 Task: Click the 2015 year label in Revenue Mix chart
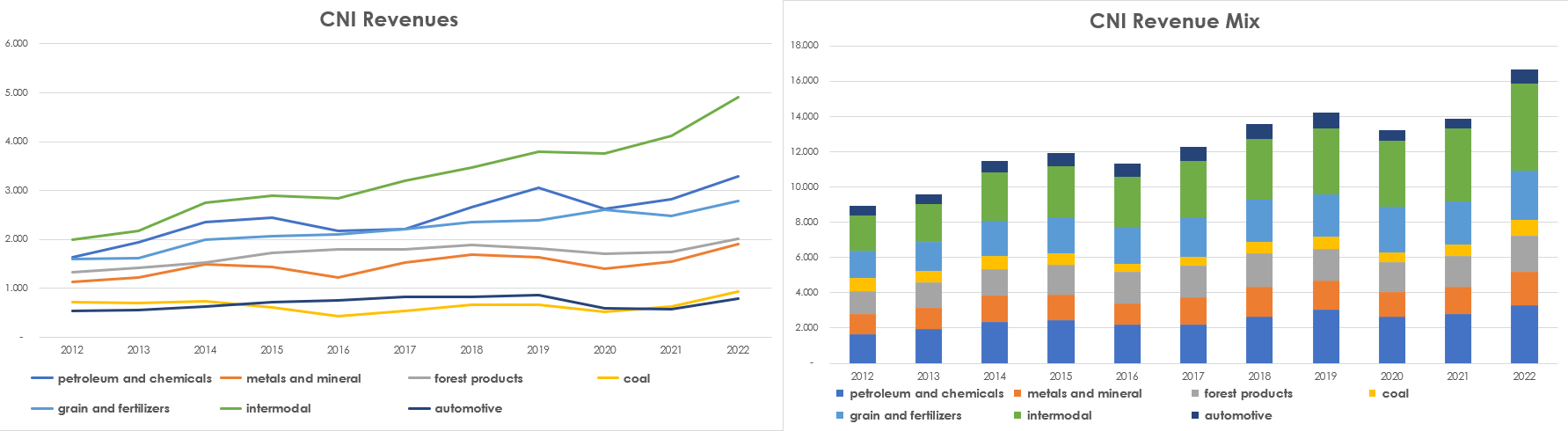(x=1061, y=376)
